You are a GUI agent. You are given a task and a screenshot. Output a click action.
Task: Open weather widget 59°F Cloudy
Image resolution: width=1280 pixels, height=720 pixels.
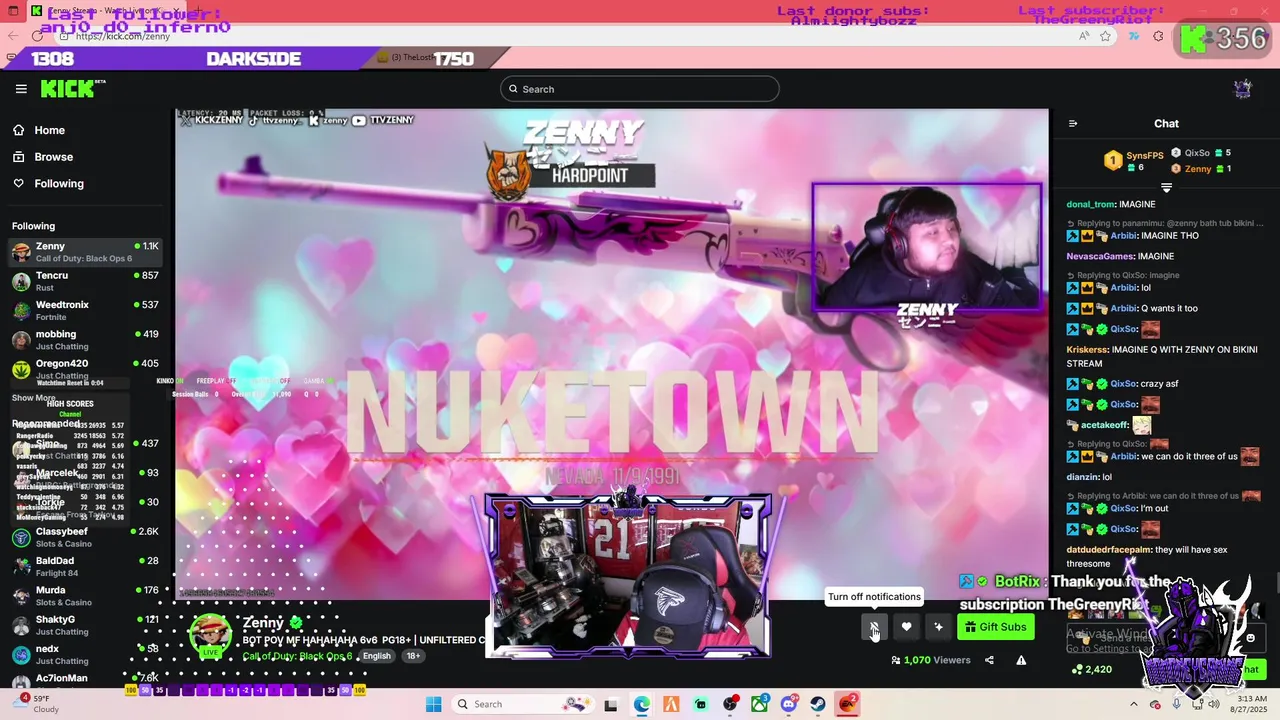pos(36,704)
